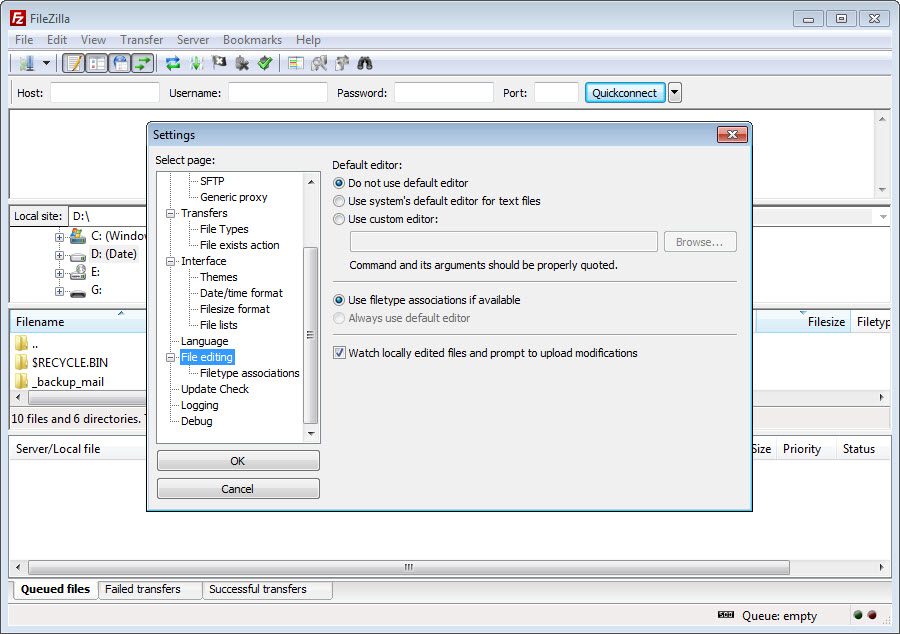Toggle local directory tree display icon
The image size is (900, 634).
click(97, 63)
